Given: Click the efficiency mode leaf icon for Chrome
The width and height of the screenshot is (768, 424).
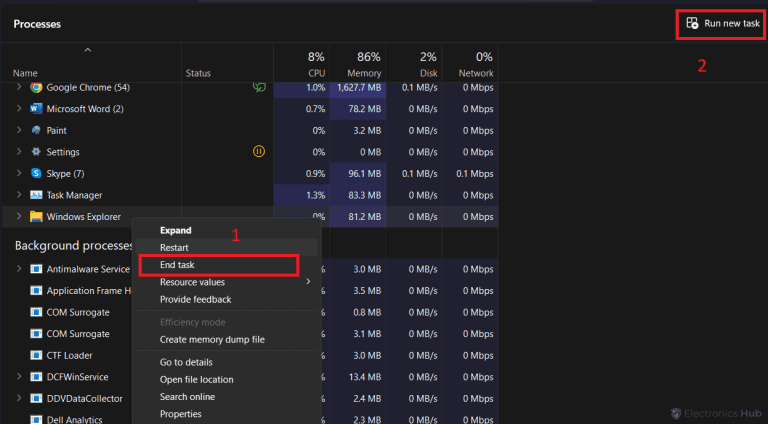Looking at the screenshot, I should [258, 88].
